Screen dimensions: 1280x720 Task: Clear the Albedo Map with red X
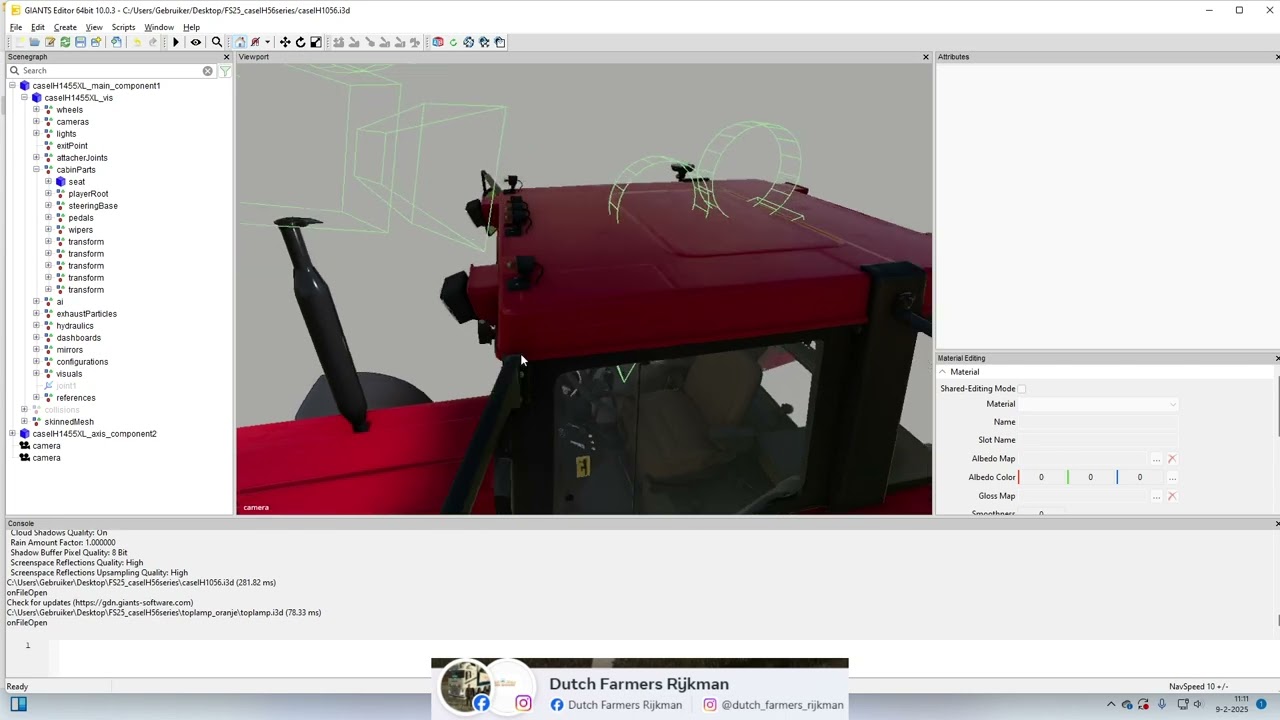point(1172,459)
